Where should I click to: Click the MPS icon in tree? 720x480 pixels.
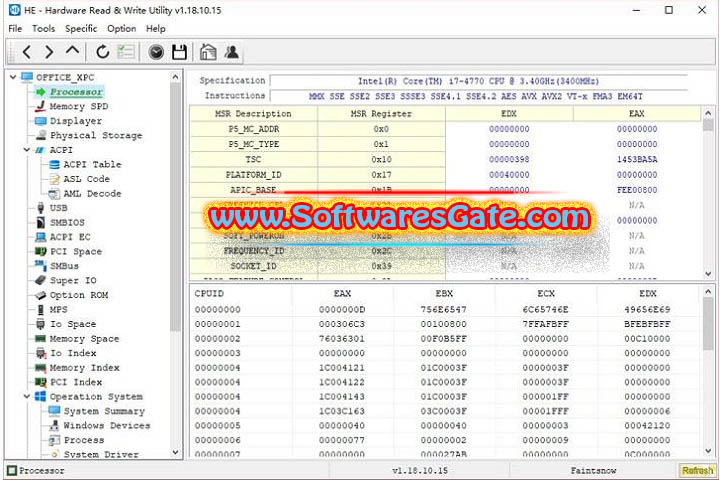[41, 310]
